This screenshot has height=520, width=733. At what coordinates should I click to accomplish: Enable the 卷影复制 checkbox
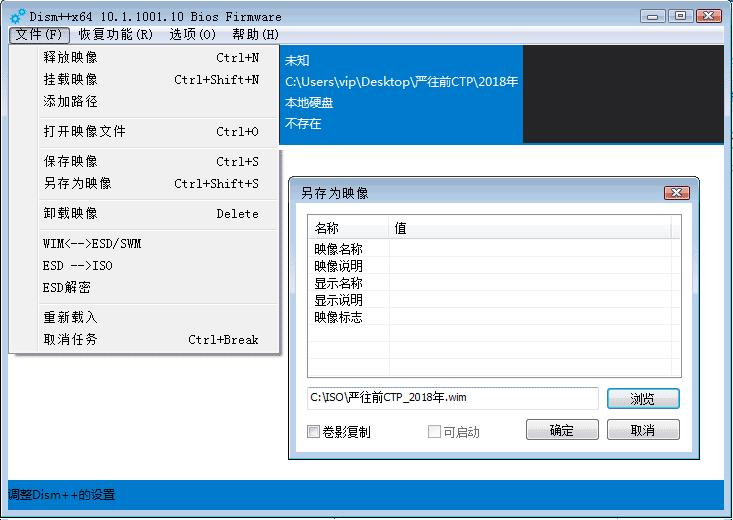(x=313, y=431)
